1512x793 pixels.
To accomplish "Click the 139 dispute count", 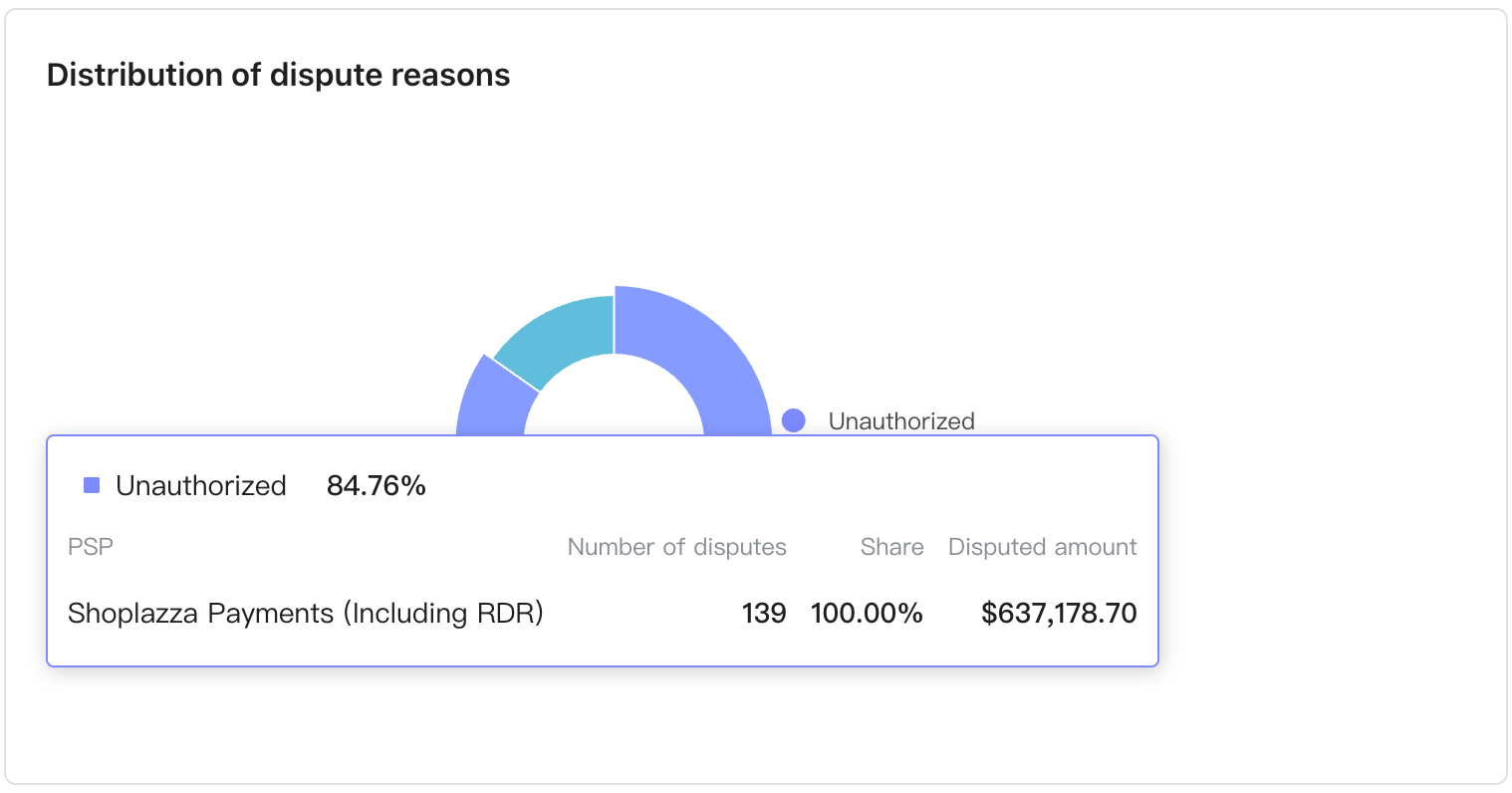I will pos(764,613).
